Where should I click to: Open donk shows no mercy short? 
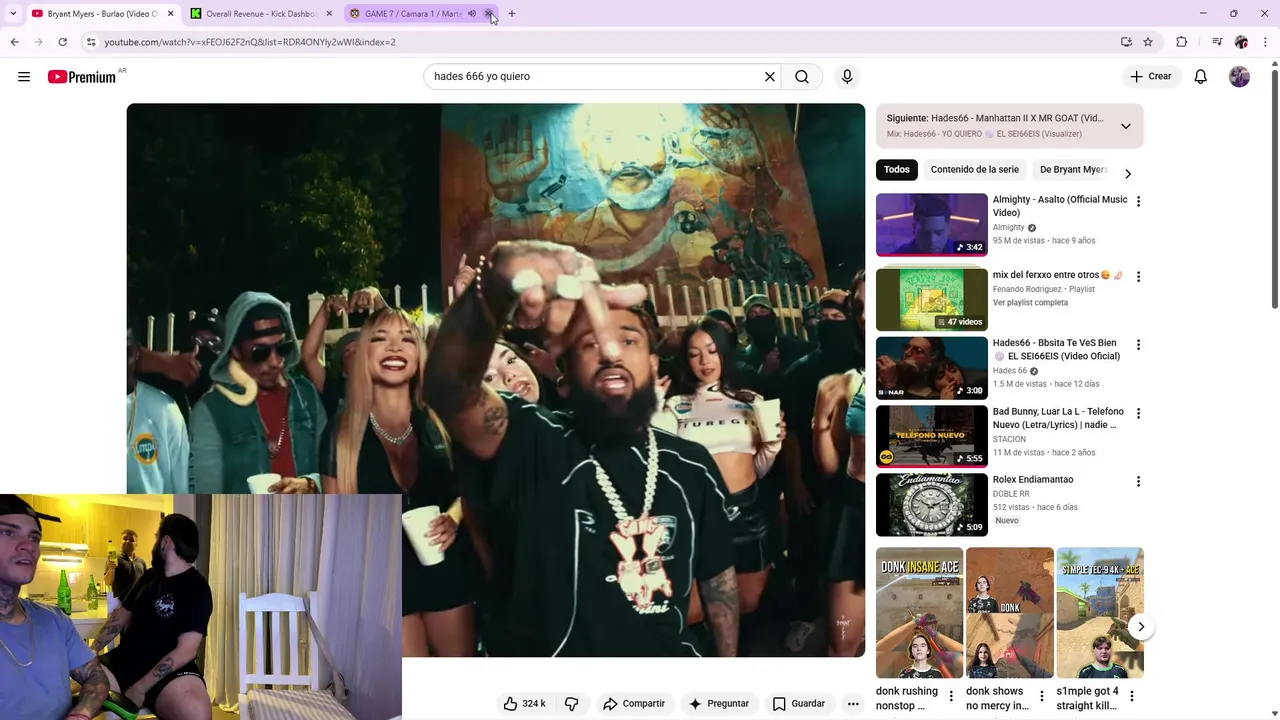pyautogui.click(x=1009, y=613)
